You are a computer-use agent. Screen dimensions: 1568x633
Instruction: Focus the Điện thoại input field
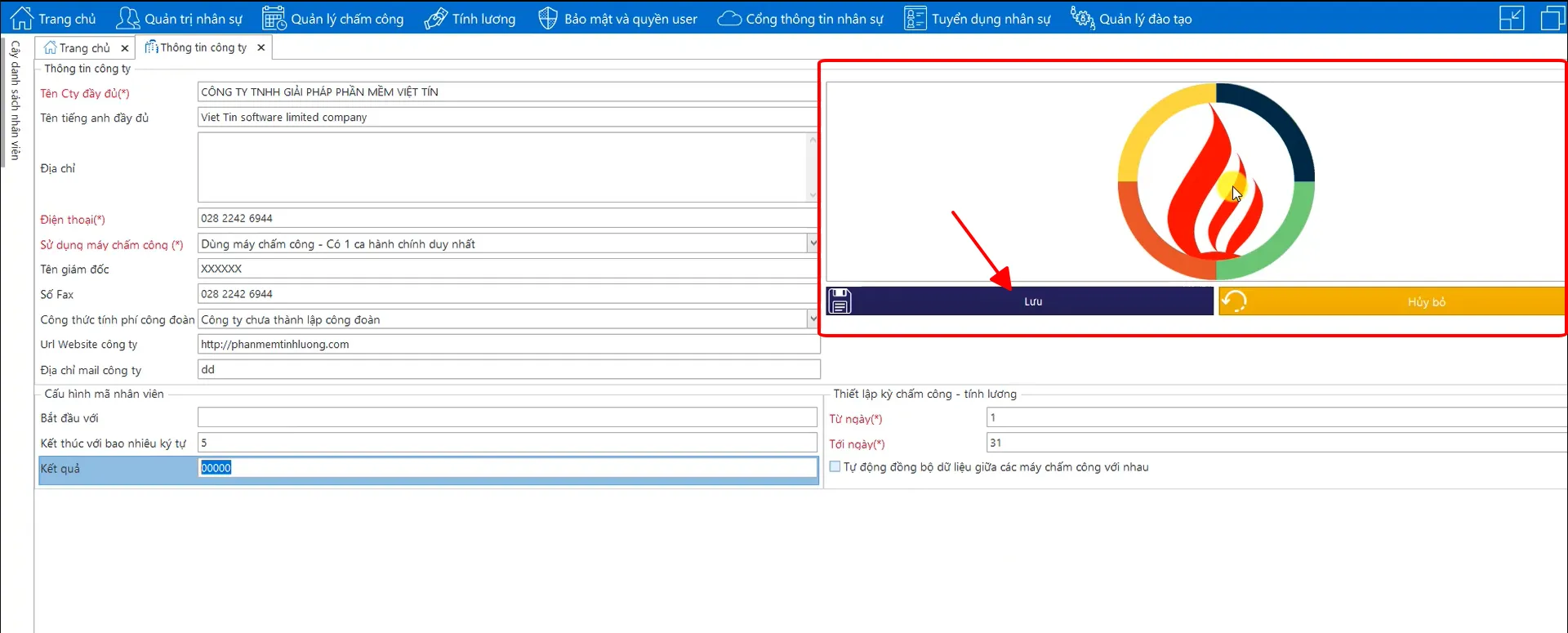click(507, 218)
